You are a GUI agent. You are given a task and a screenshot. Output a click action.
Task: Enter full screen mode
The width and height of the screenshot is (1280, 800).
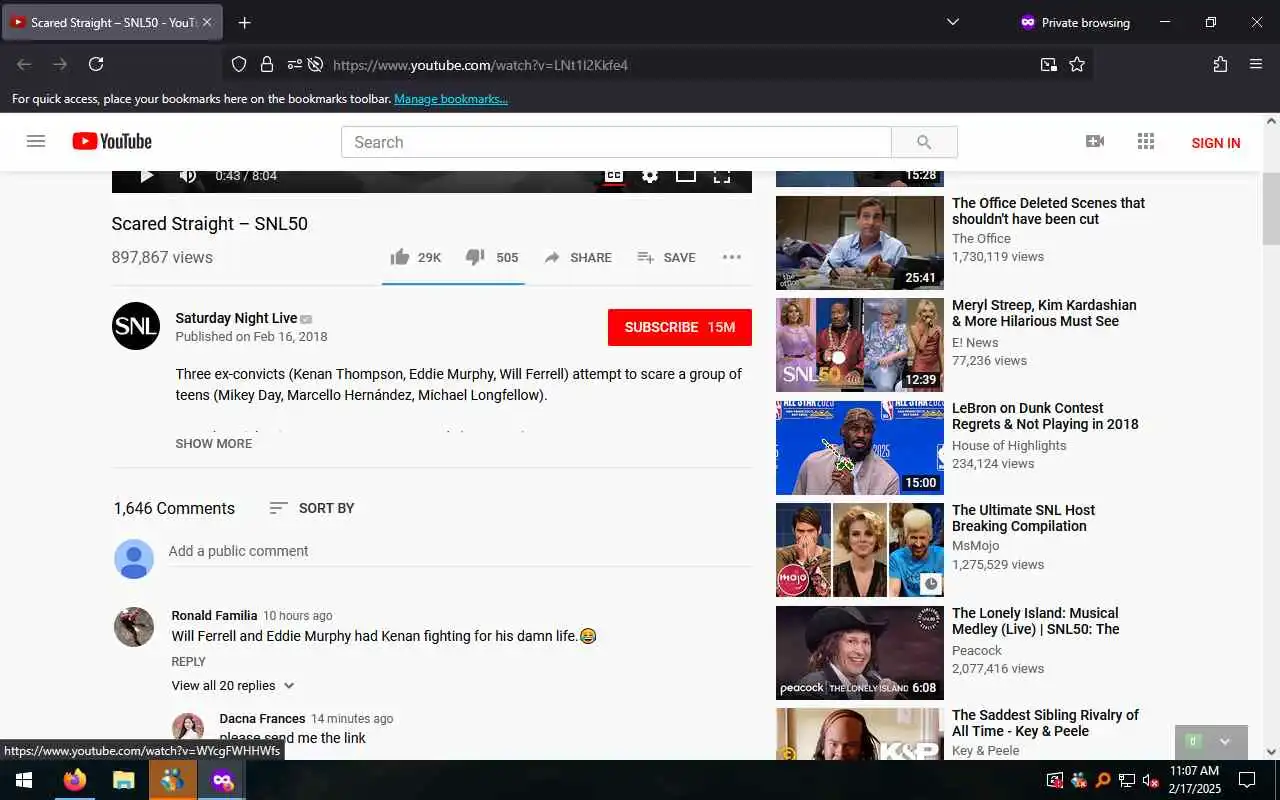pyautogui.click(x=722, y=176)
